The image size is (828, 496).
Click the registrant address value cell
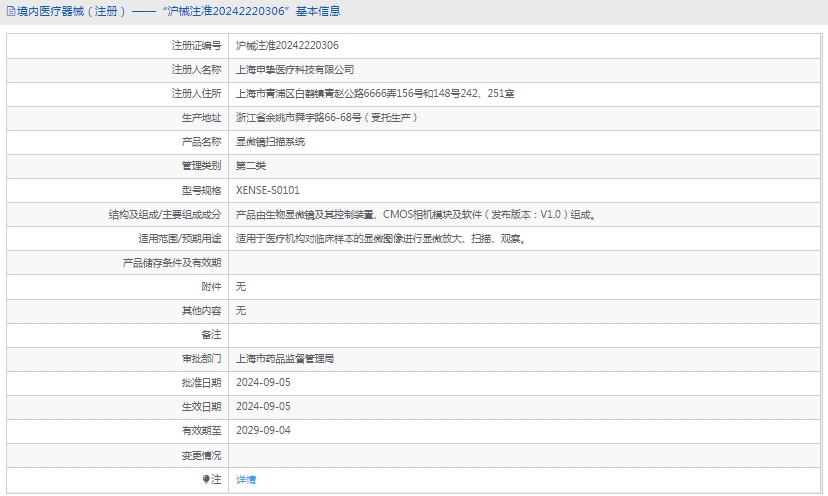374,94
